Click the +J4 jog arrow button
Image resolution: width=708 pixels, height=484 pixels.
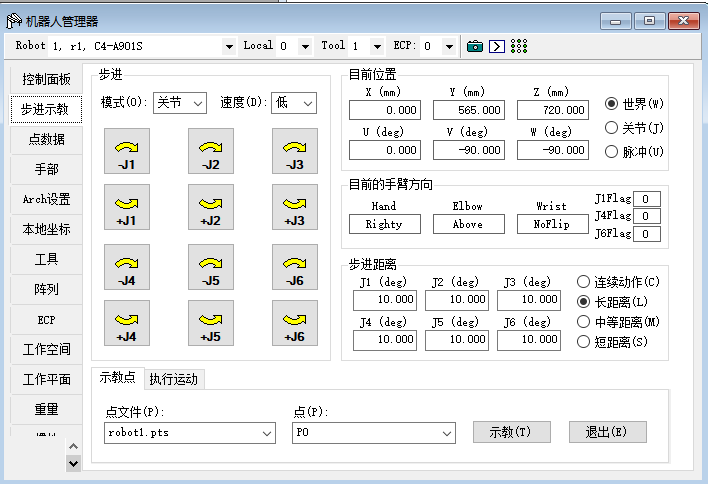[127, 323]
